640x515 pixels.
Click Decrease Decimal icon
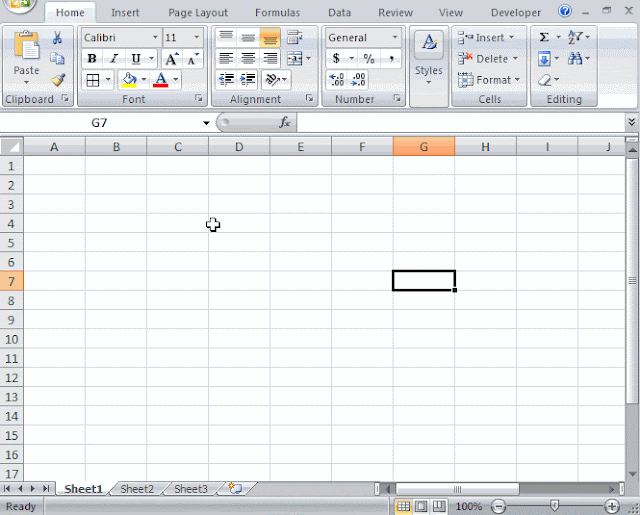click(x=358, y=80)
